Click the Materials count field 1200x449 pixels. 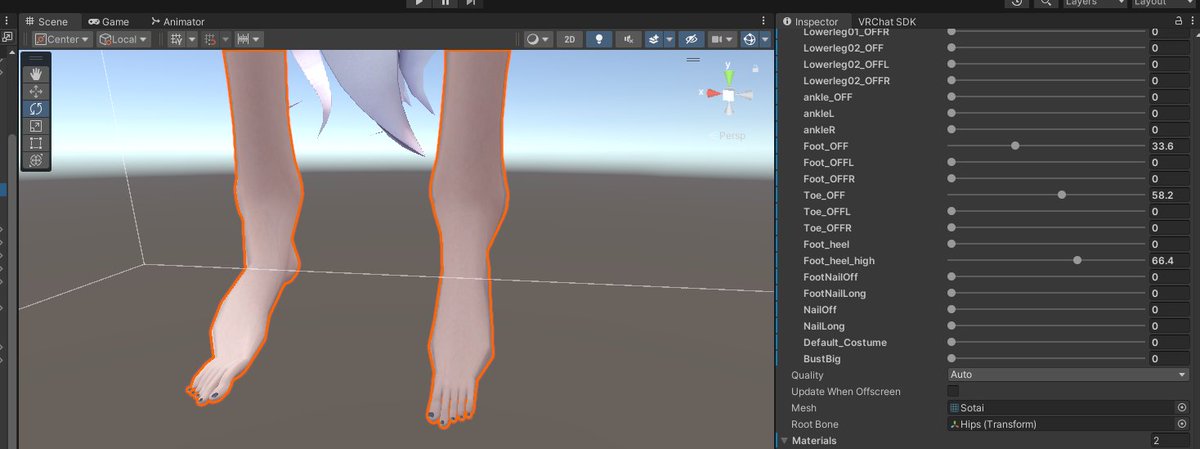[x=1169, y=440]
